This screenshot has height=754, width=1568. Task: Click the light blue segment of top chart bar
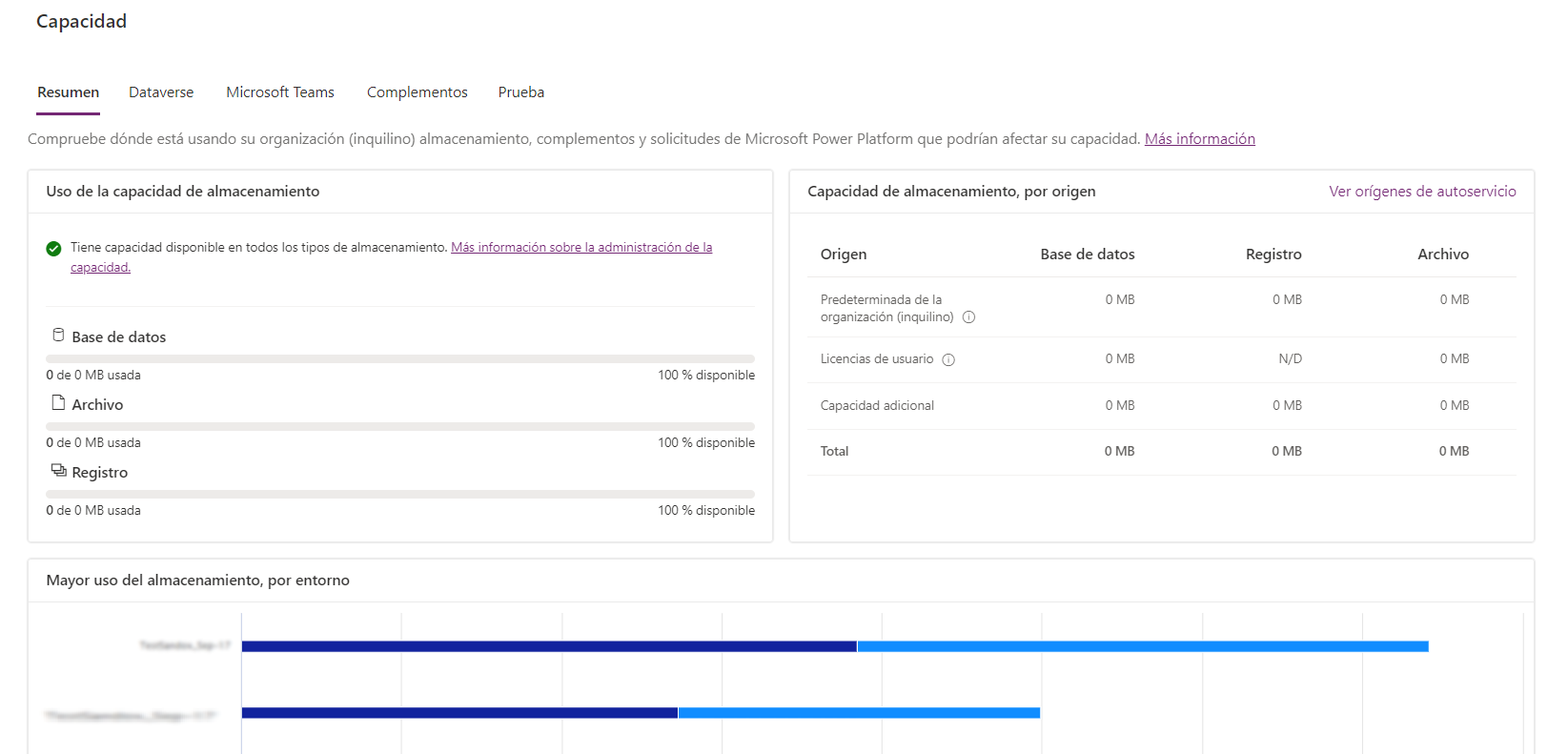(x=1143, y=646)
